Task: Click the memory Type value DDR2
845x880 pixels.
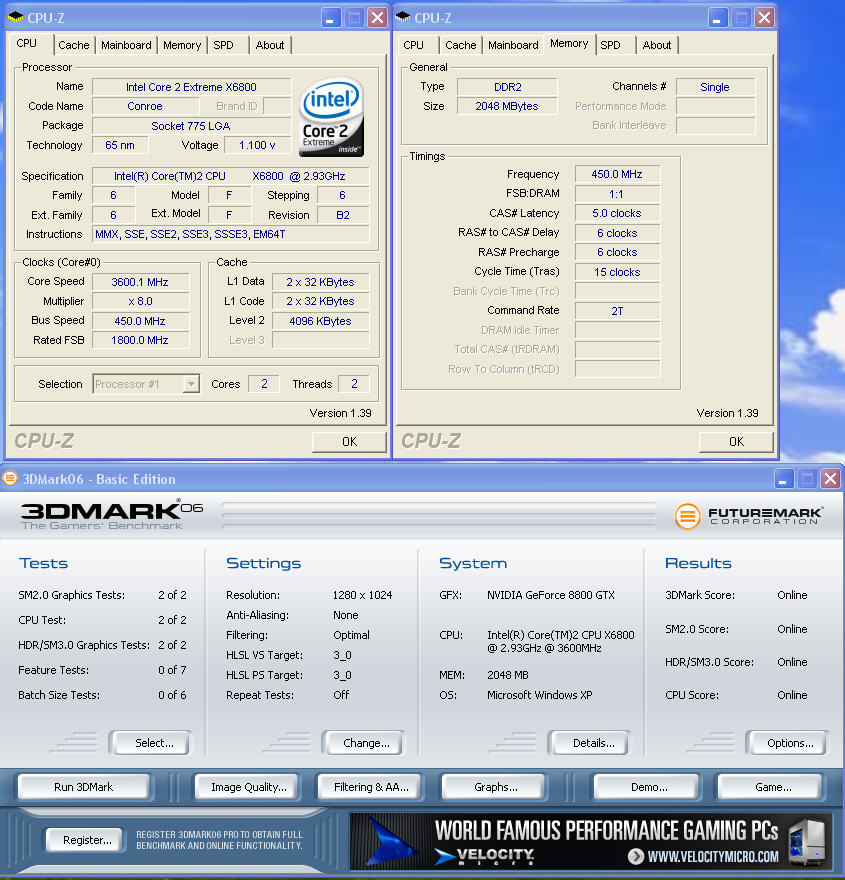Action: [x=507, y=87]
